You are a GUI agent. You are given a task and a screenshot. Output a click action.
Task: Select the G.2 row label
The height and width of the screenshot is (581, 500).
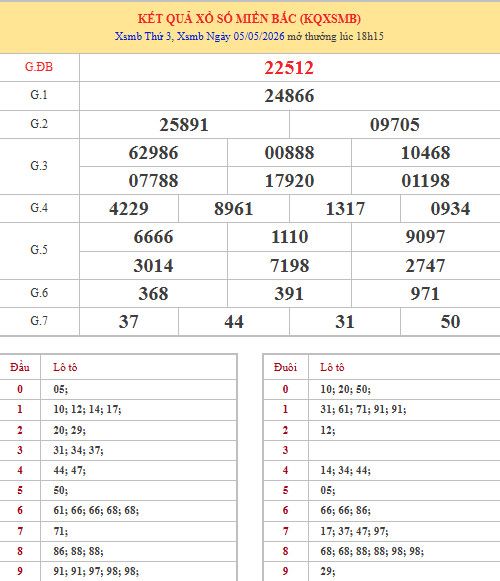point(39,124)
